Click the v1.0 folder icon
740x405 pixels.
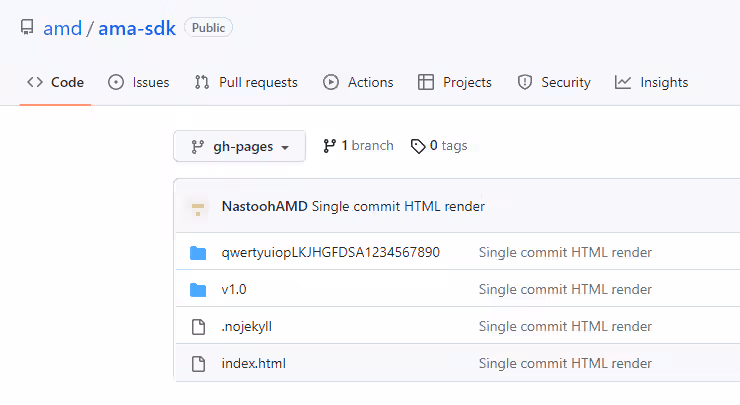[x=198, y=290]
